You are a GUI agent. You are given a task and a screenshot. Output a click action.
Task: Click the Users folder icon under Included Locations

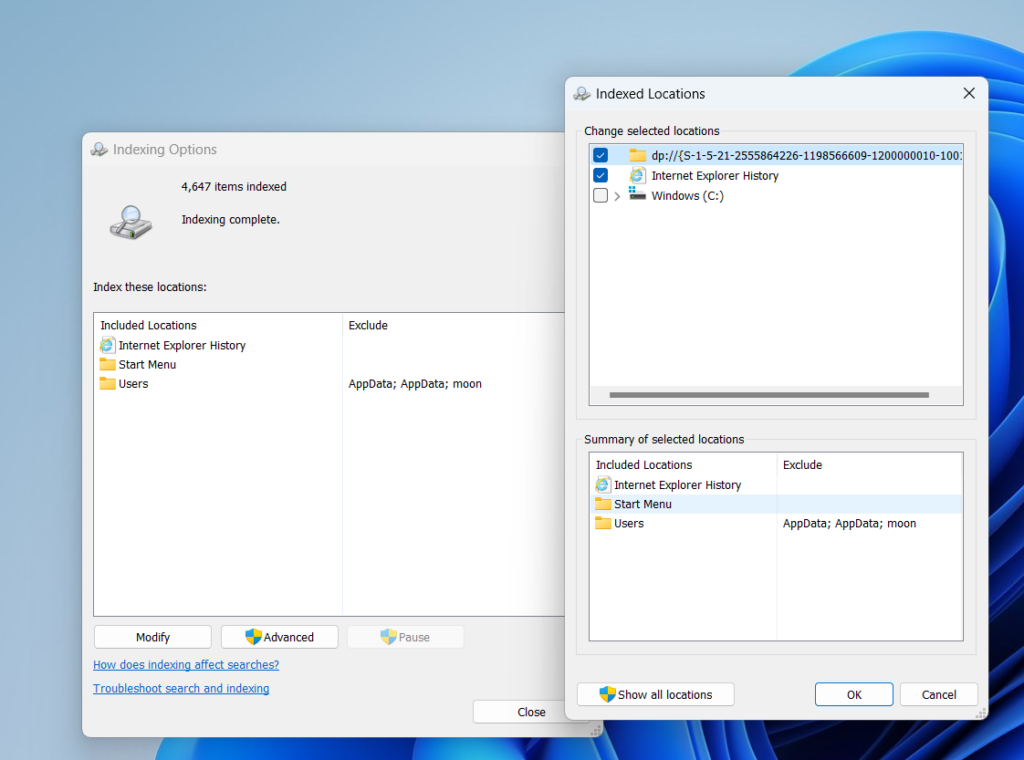click(x=107, y=383)
